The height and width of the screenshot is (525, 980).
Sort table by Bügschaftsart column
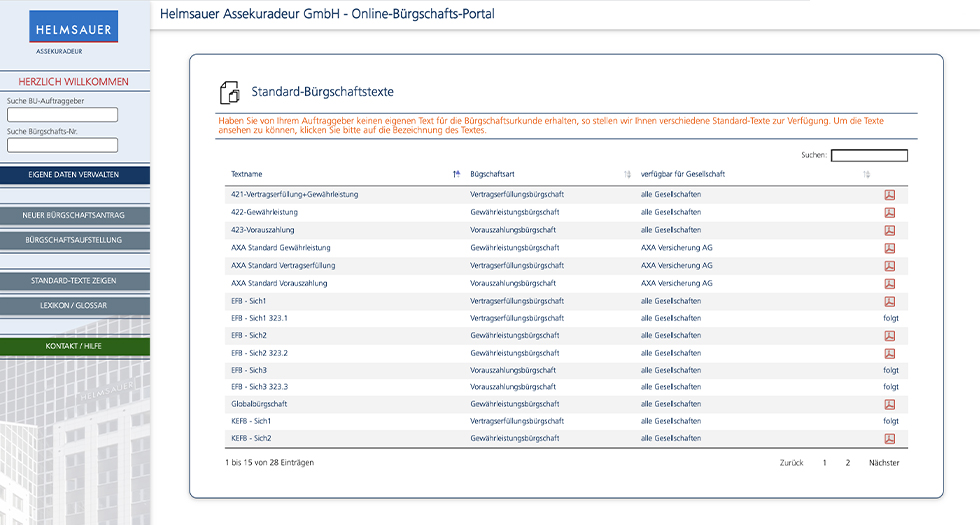(x=627, y=174)
